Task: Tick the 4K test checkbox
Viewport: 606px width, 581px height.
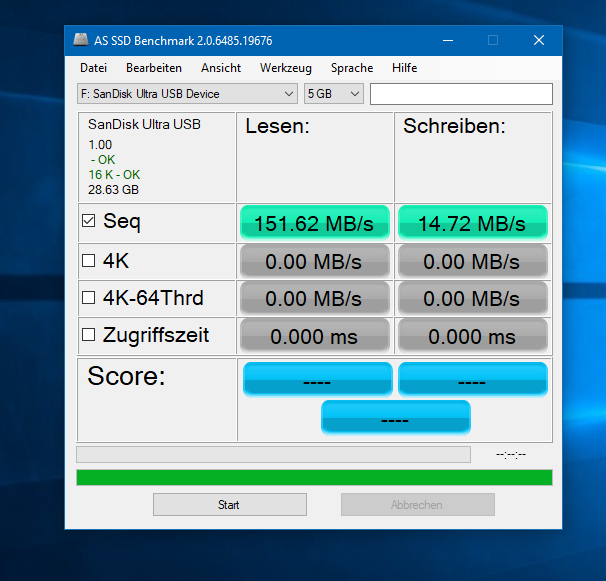Action: [89, 261]
